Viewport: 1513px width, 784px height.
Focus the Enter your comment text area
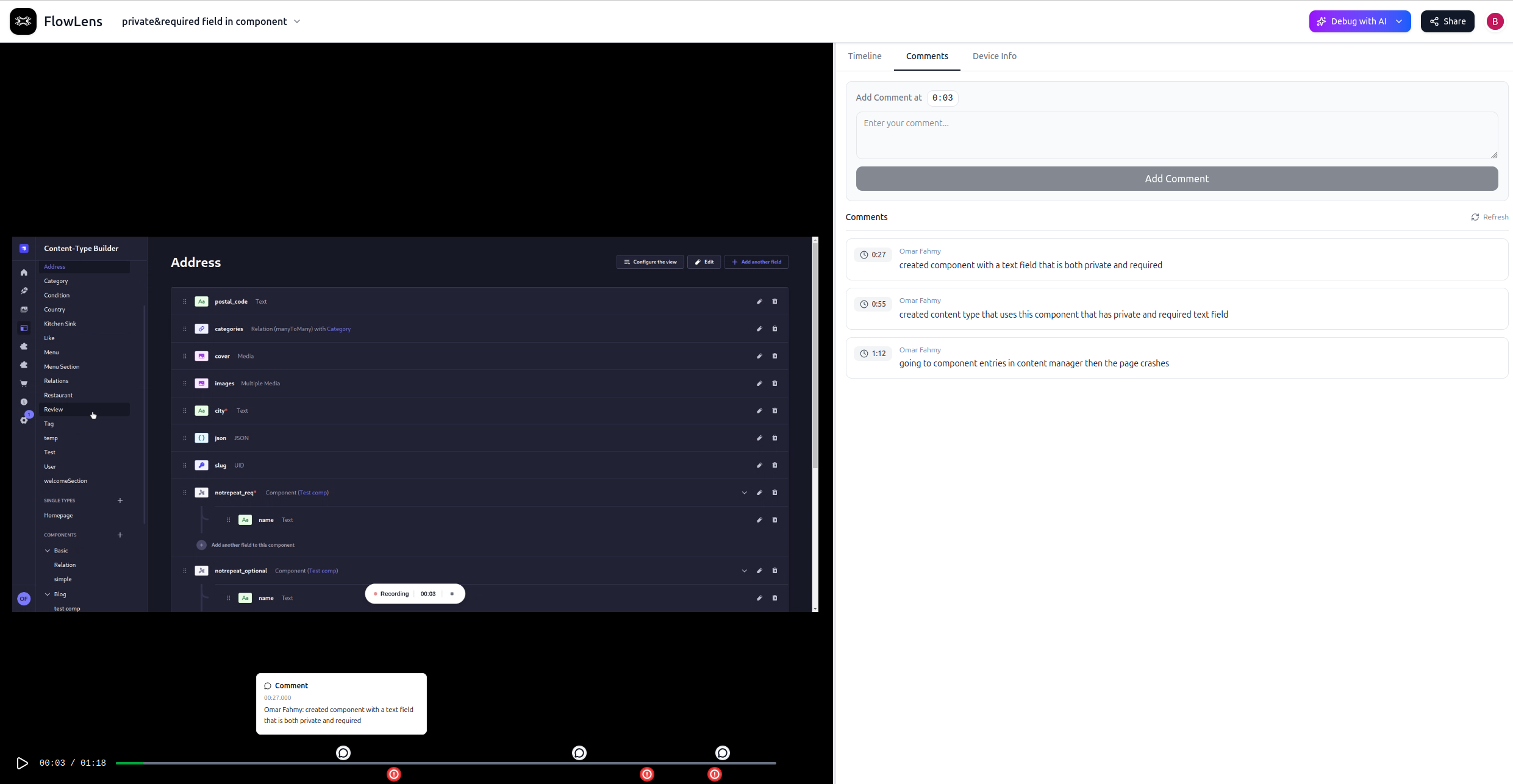coord(1176,135)
